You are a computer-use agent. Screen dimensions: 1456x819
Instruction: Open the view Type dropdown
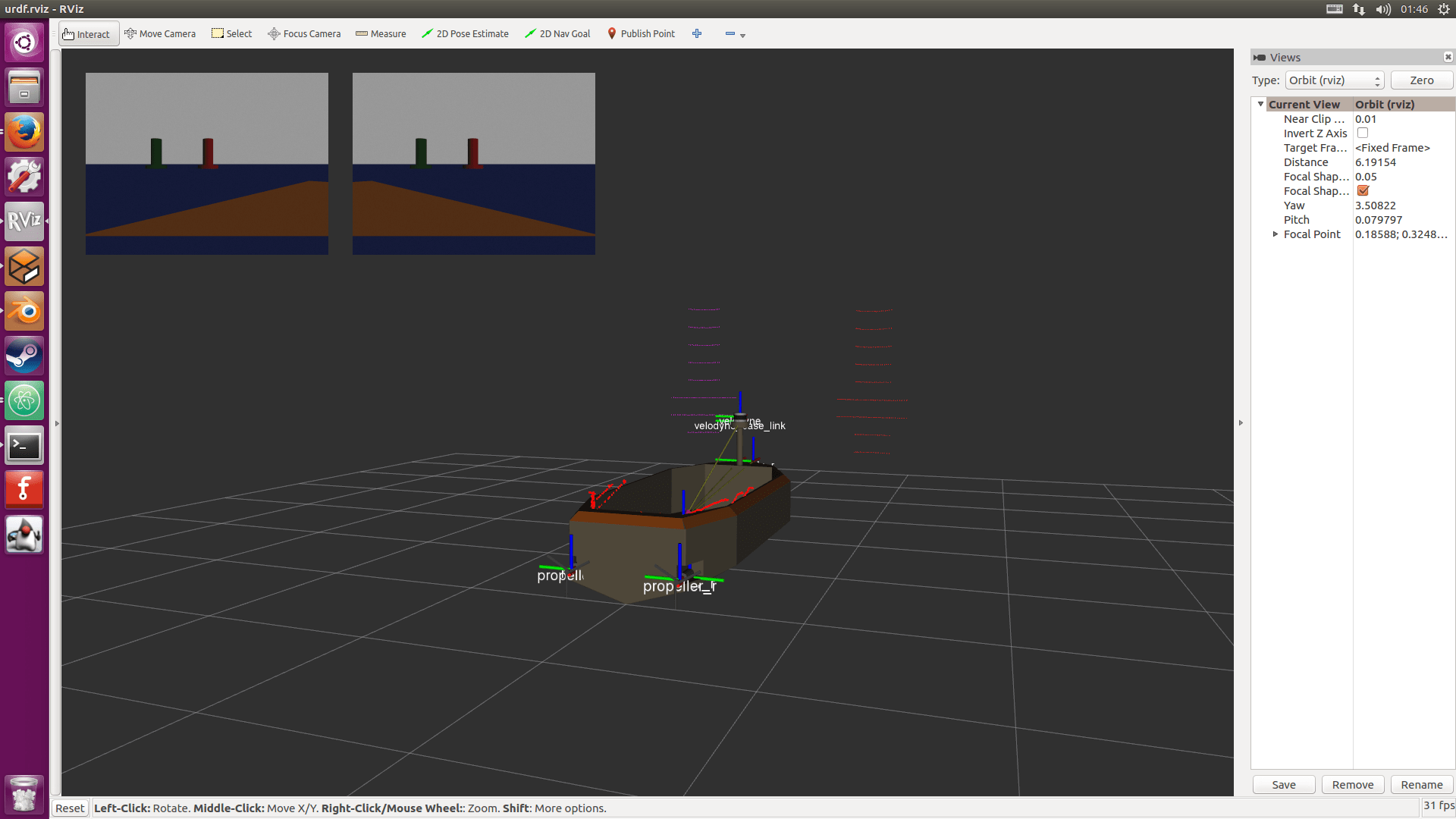(1334, 80)
